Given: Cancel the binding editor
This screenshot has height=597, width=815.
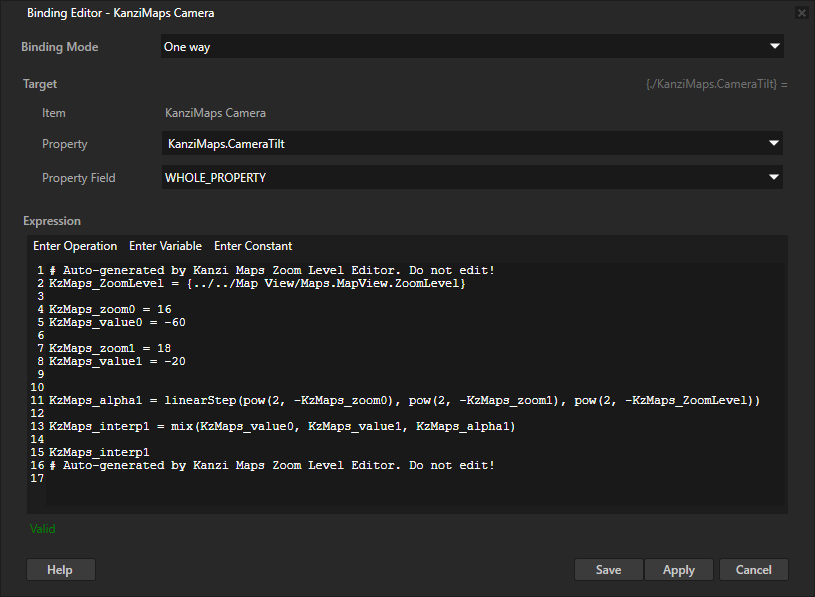Looking at the screenshot, I should coord(753,570).
